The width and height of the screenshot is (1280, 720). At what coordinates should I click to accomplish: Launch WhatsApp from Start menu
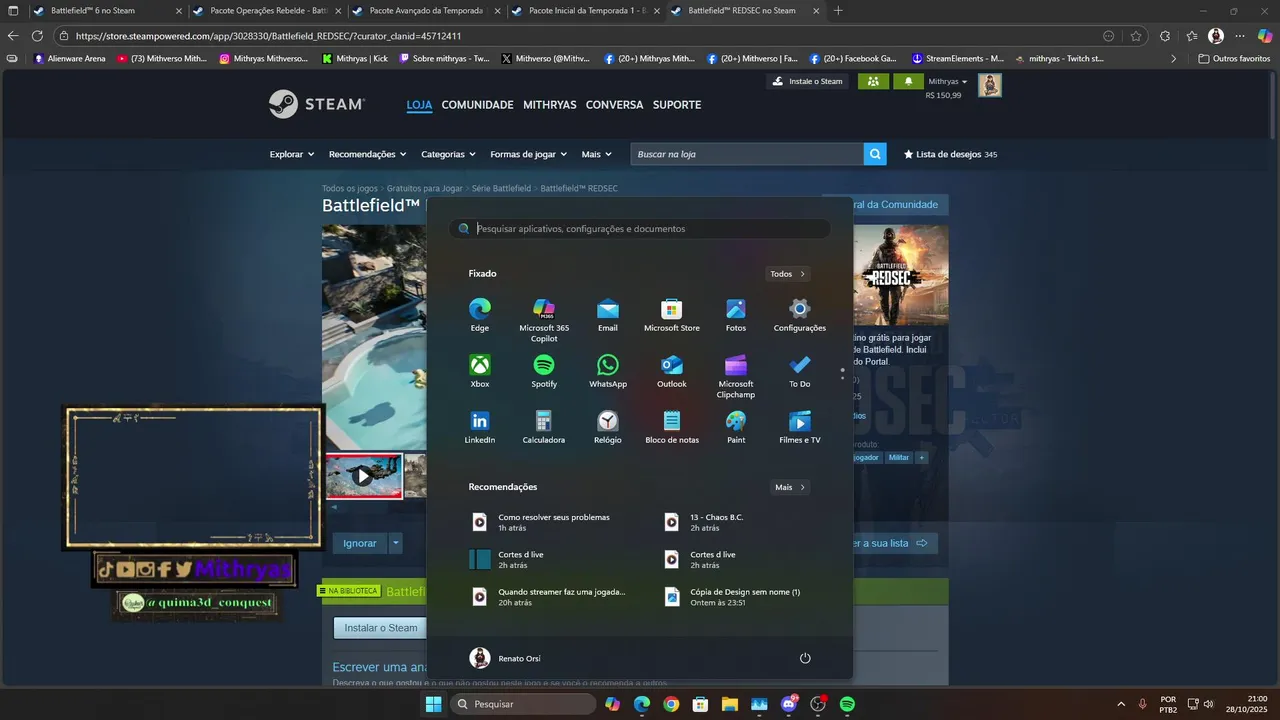(x=608, y=371)
